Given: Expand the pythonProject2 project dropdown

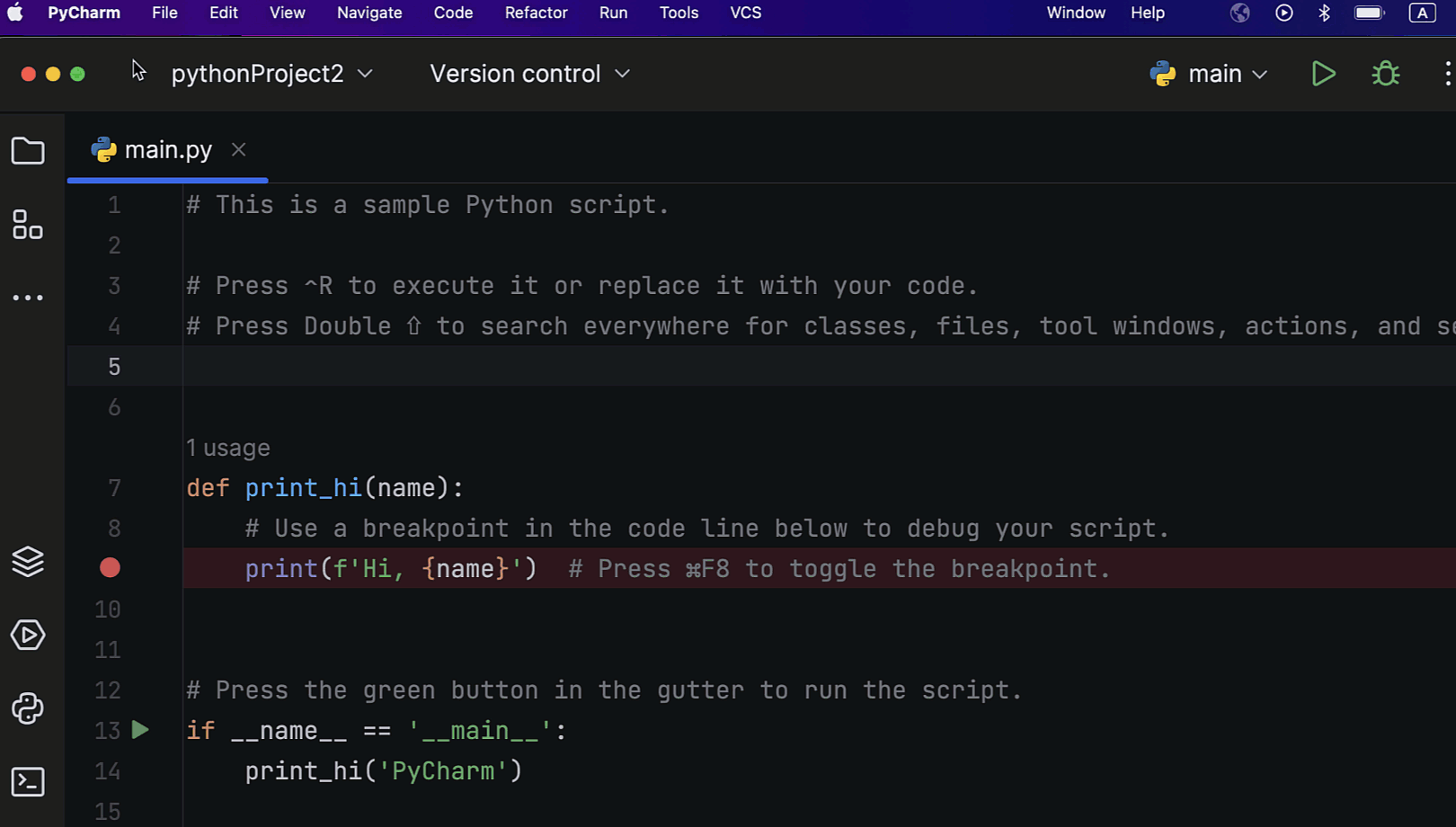Looking at the screenshot, I should pos(271,74).
